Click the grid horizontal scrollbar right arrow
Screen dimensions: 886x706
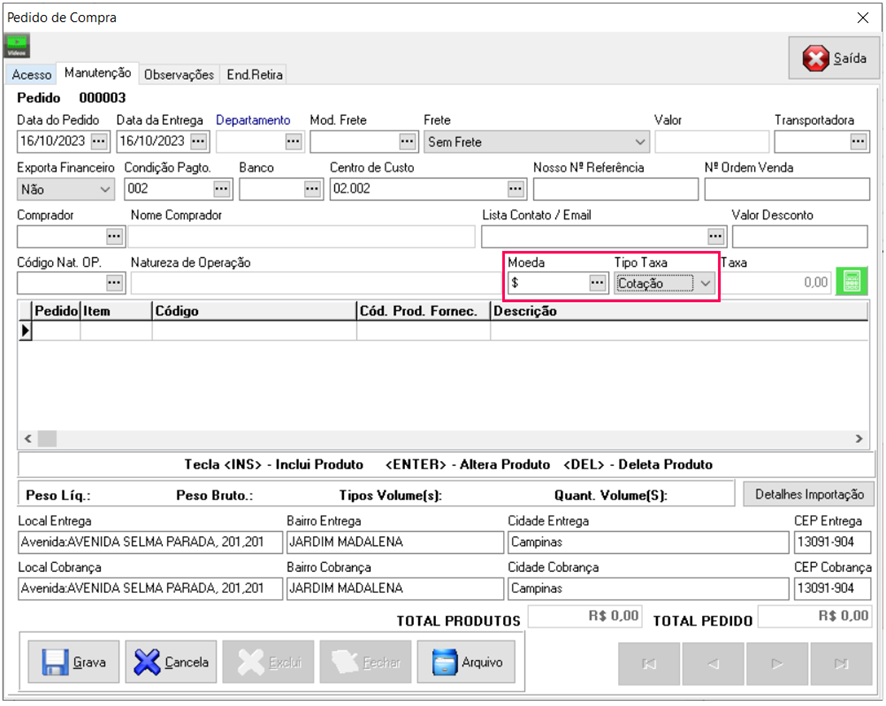pyautogui.click(x=859, y=439)
